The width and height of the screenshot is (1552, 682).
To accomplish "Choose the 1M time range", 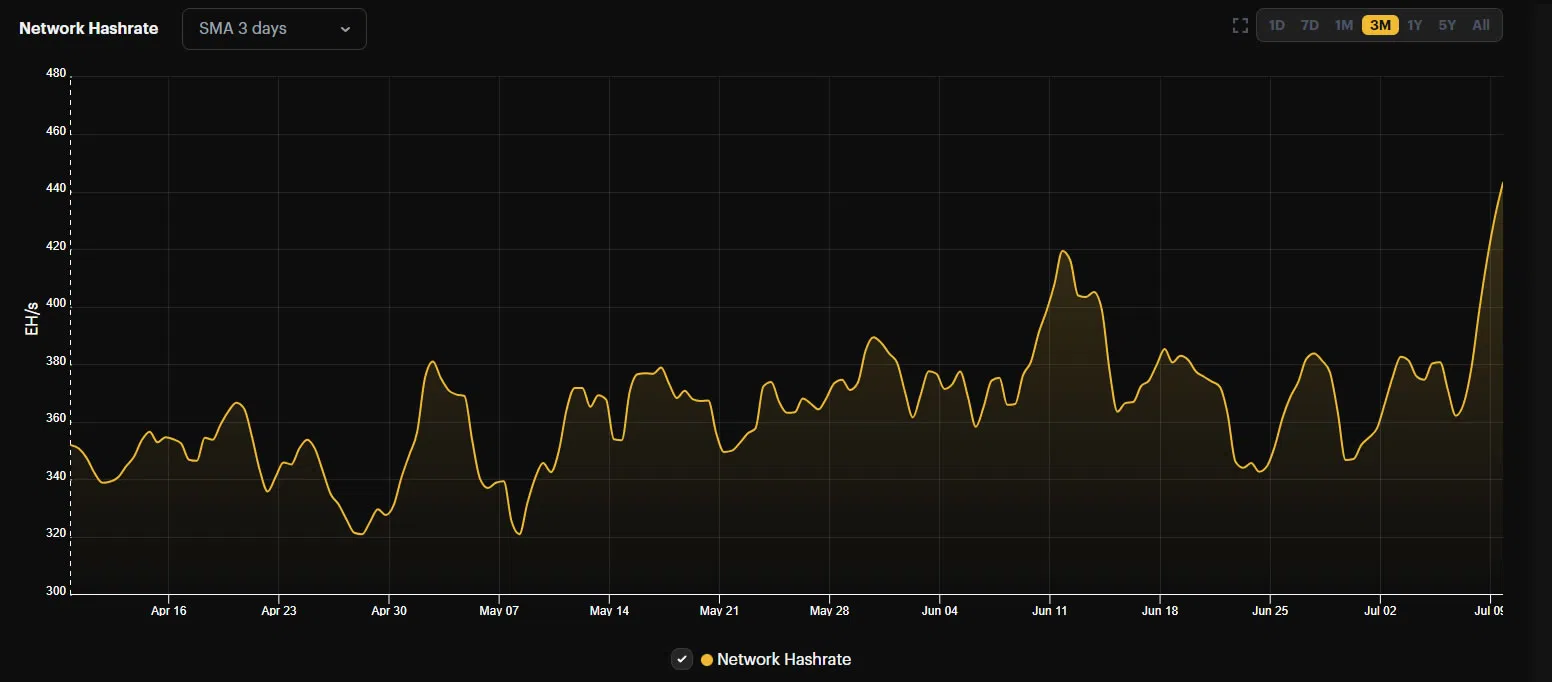I will [1343, 26].
